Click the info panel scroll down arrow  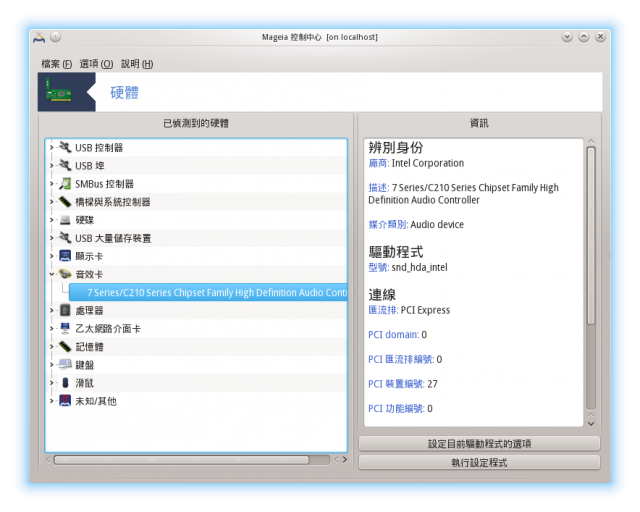(591, 423)
